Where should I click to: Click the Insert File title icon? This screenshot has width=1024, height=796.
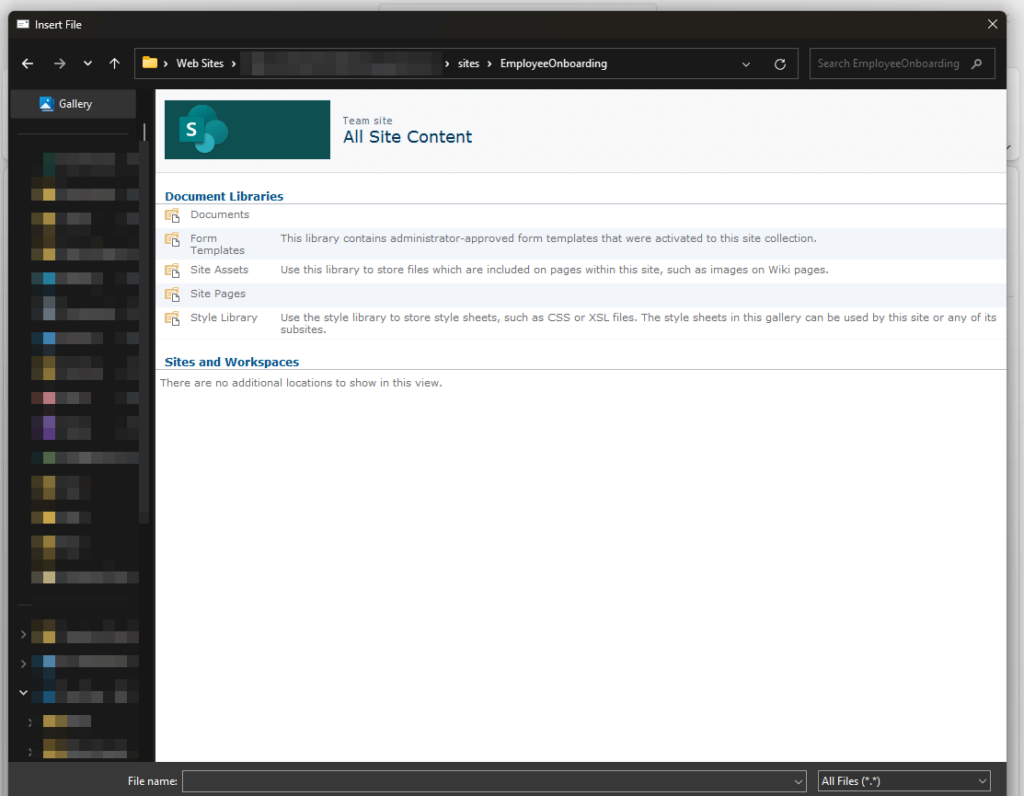23,24
